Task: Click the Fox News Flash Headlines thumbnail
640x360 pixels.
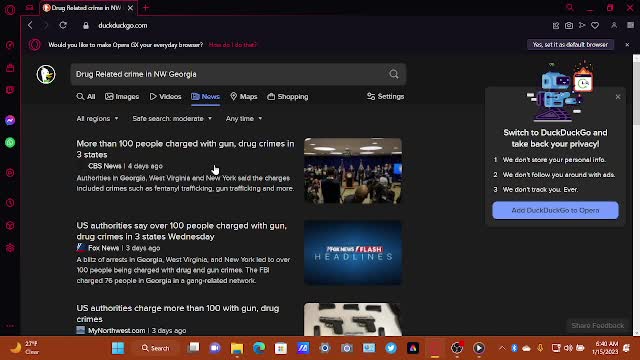Action: 353,253
